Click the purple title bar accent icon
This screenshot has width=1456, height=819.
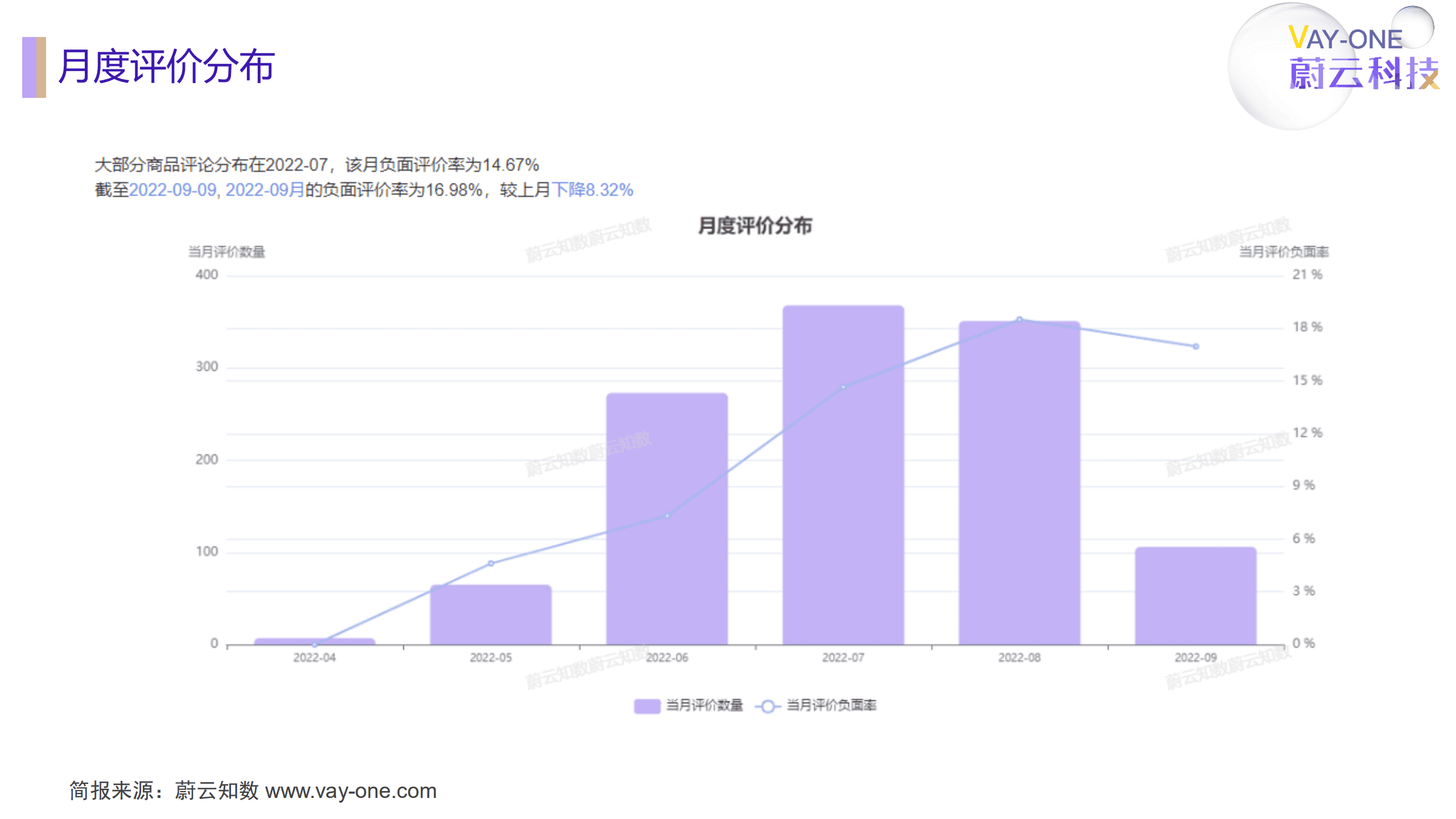pos(33,67)
